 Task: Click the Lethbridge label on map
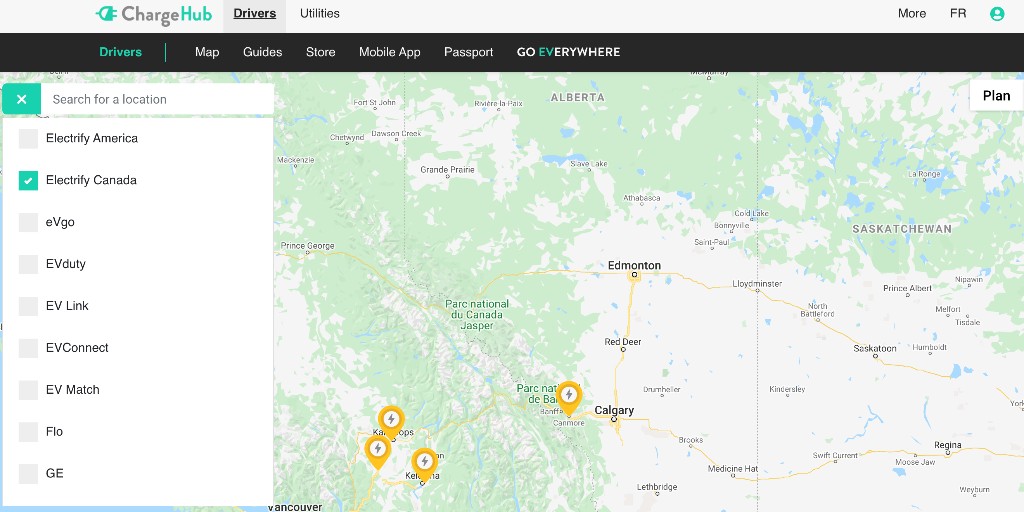point(657,487)
